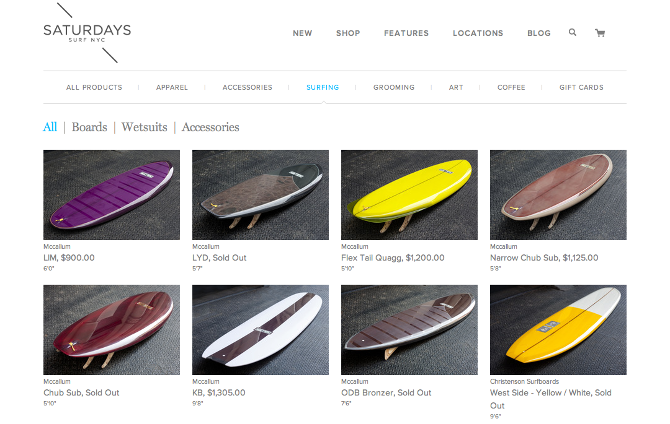Screen dimensions: 670x424
Task: Click the search magnifier icon
Action: 573,32
